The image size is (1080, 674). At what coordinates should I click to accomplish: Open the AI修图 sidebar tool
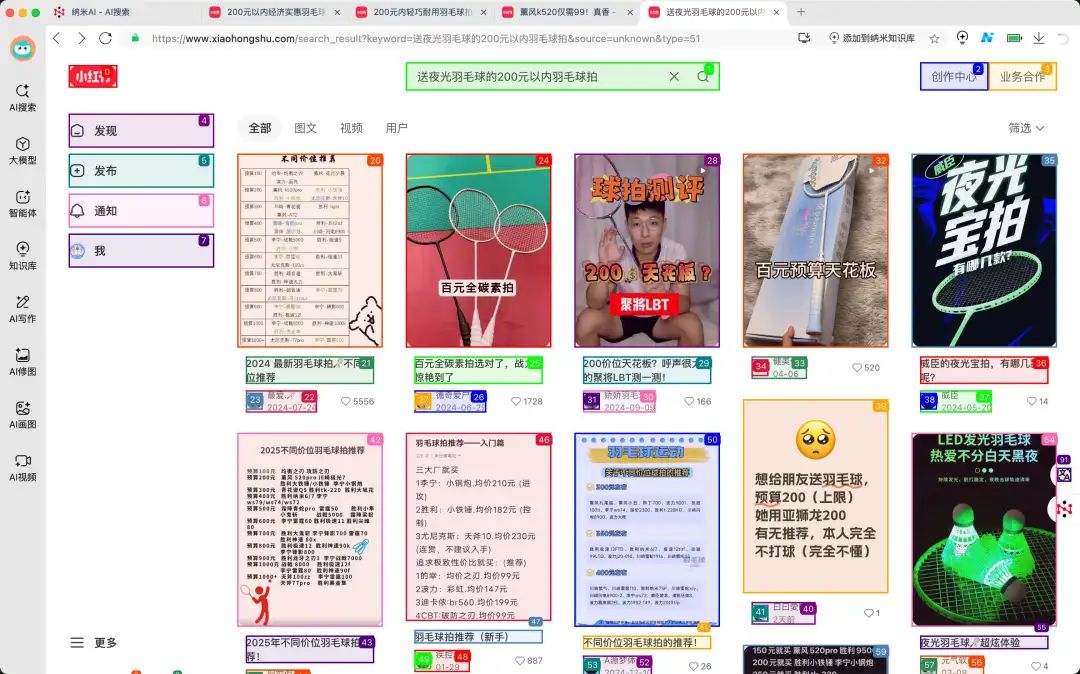(x=23, y=361)
